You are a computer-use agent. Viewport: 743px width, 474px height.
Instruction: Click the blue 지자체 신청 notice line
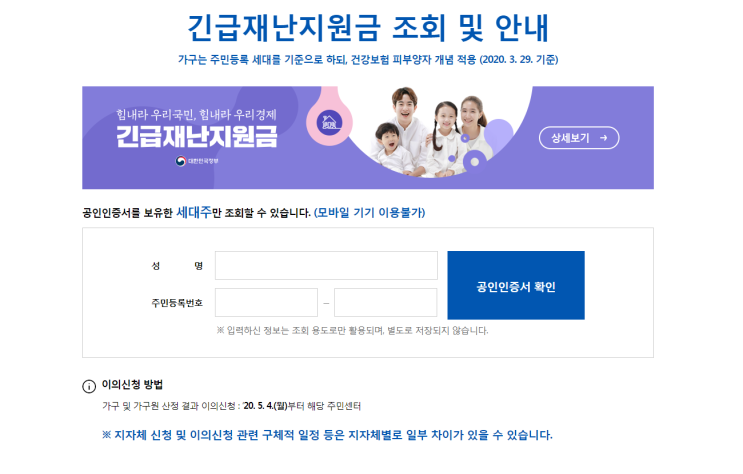tap(327, 435)
